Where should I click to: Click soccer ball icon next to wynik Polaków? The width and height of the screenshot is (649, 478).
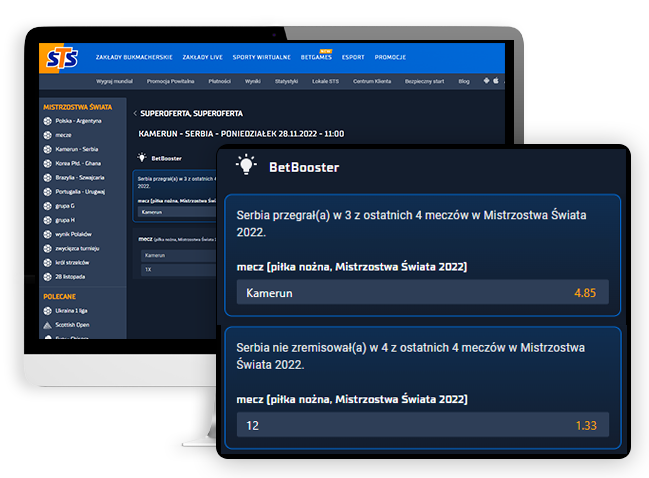tap(48, 235)
